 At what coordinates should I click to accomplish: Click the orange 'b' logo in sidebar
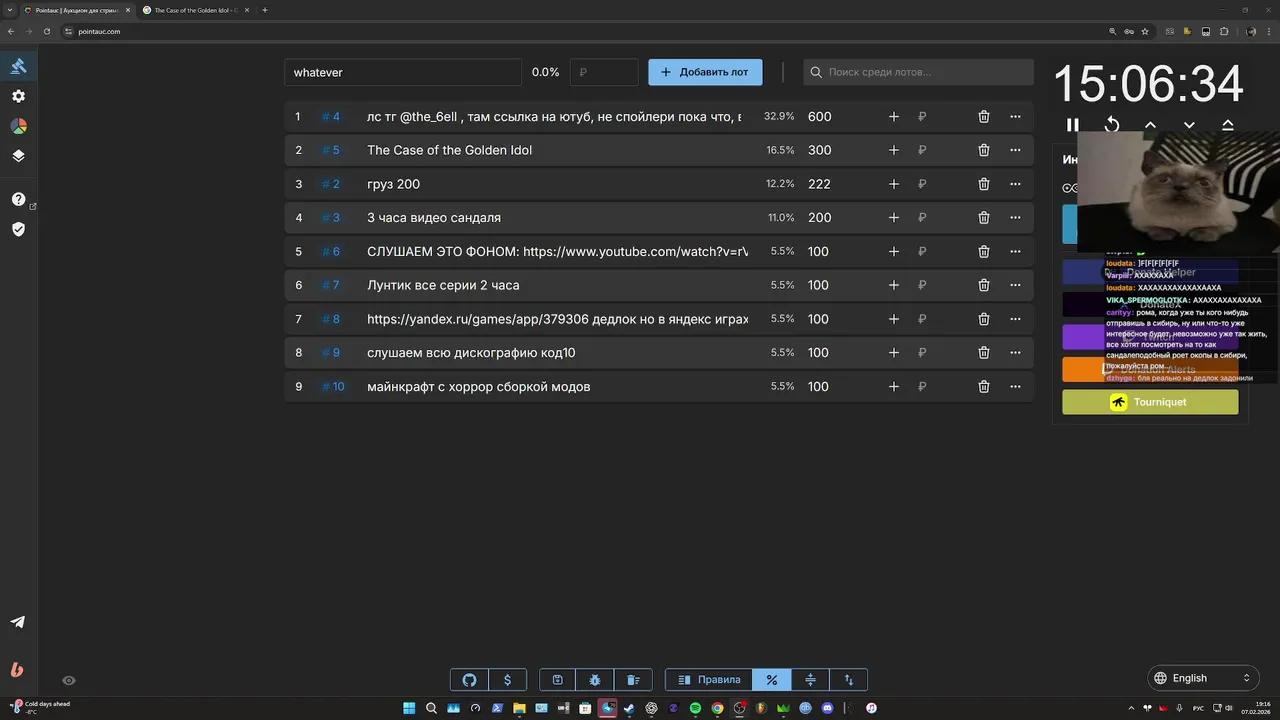[x=17, y=670]
